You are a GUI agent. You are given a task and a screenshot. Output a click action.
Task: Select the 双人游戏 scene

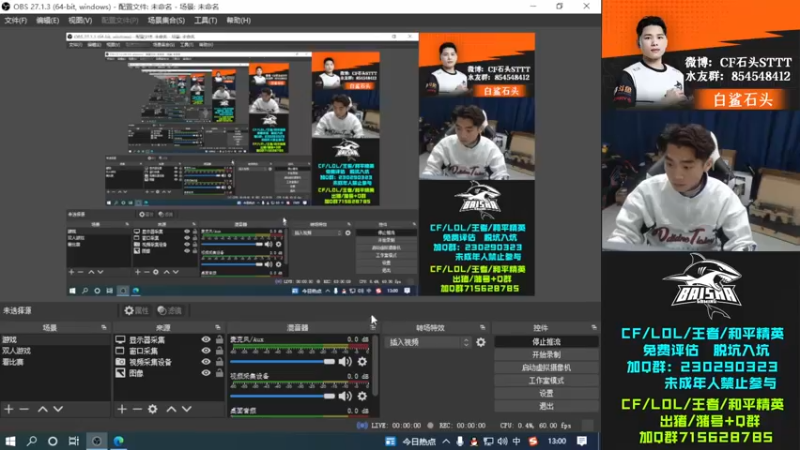[55, 351]
